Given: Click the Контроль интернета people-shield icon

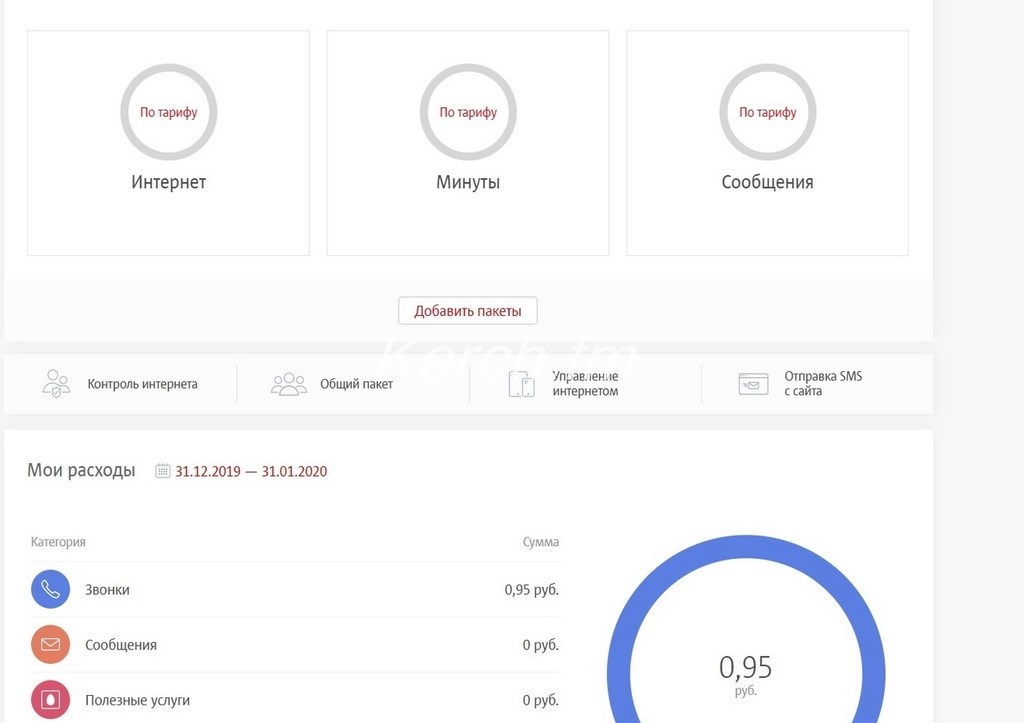Looking at the screenshot, I should (56, 384).
